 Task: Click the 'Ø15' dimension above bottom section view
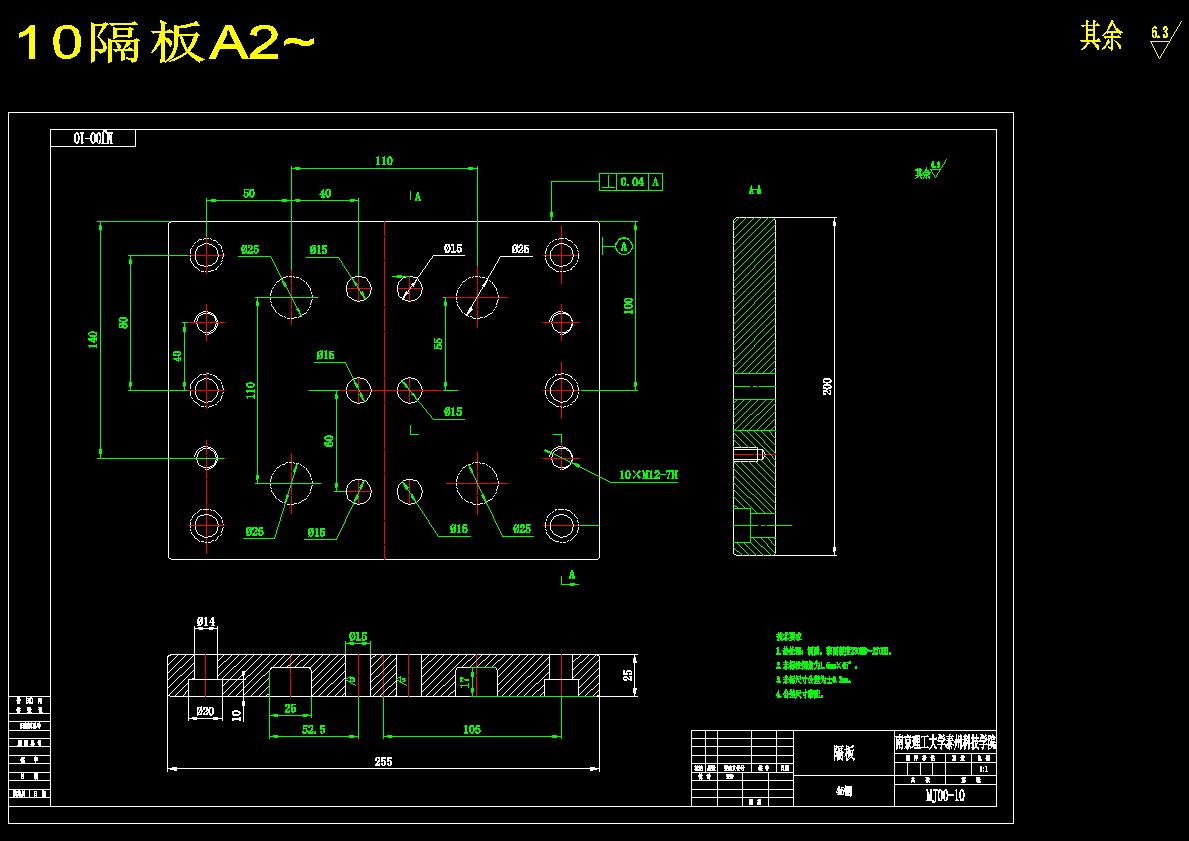pyautogui.click(x=358, y=636)
